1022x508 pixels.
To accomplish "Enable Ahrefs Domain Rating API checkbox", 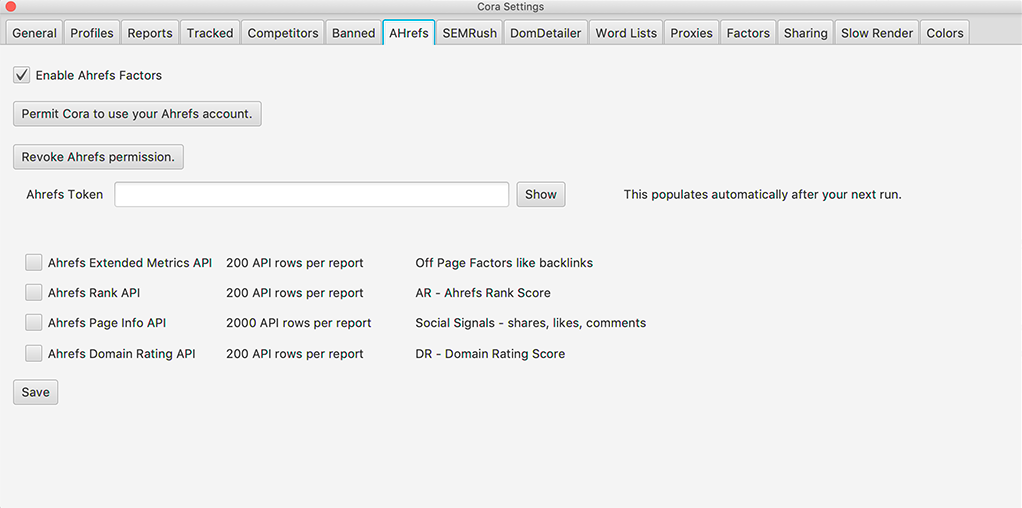I will 34,353.
